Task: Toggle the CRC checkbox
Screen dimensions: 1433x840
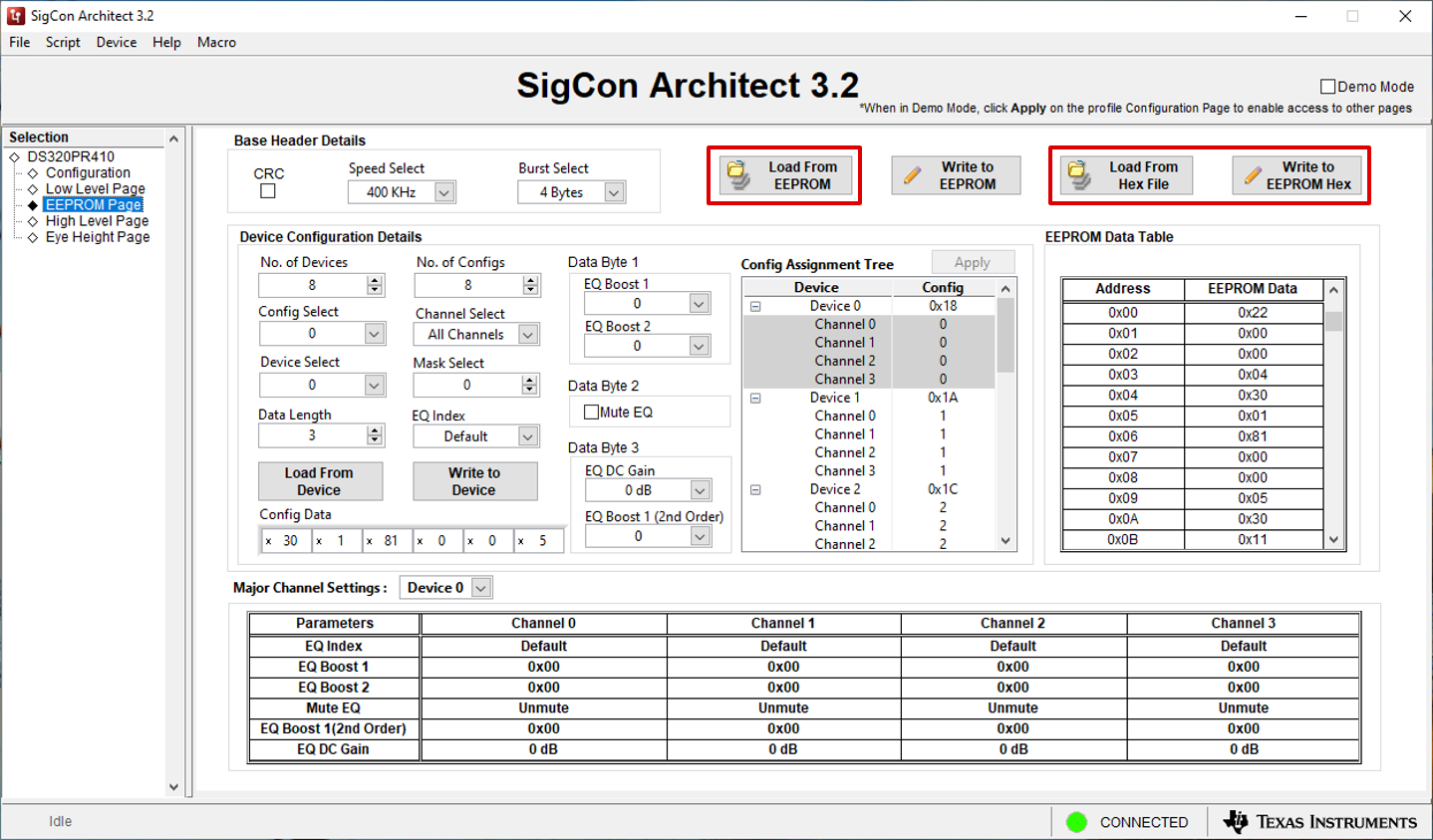Action: [268, 191]
